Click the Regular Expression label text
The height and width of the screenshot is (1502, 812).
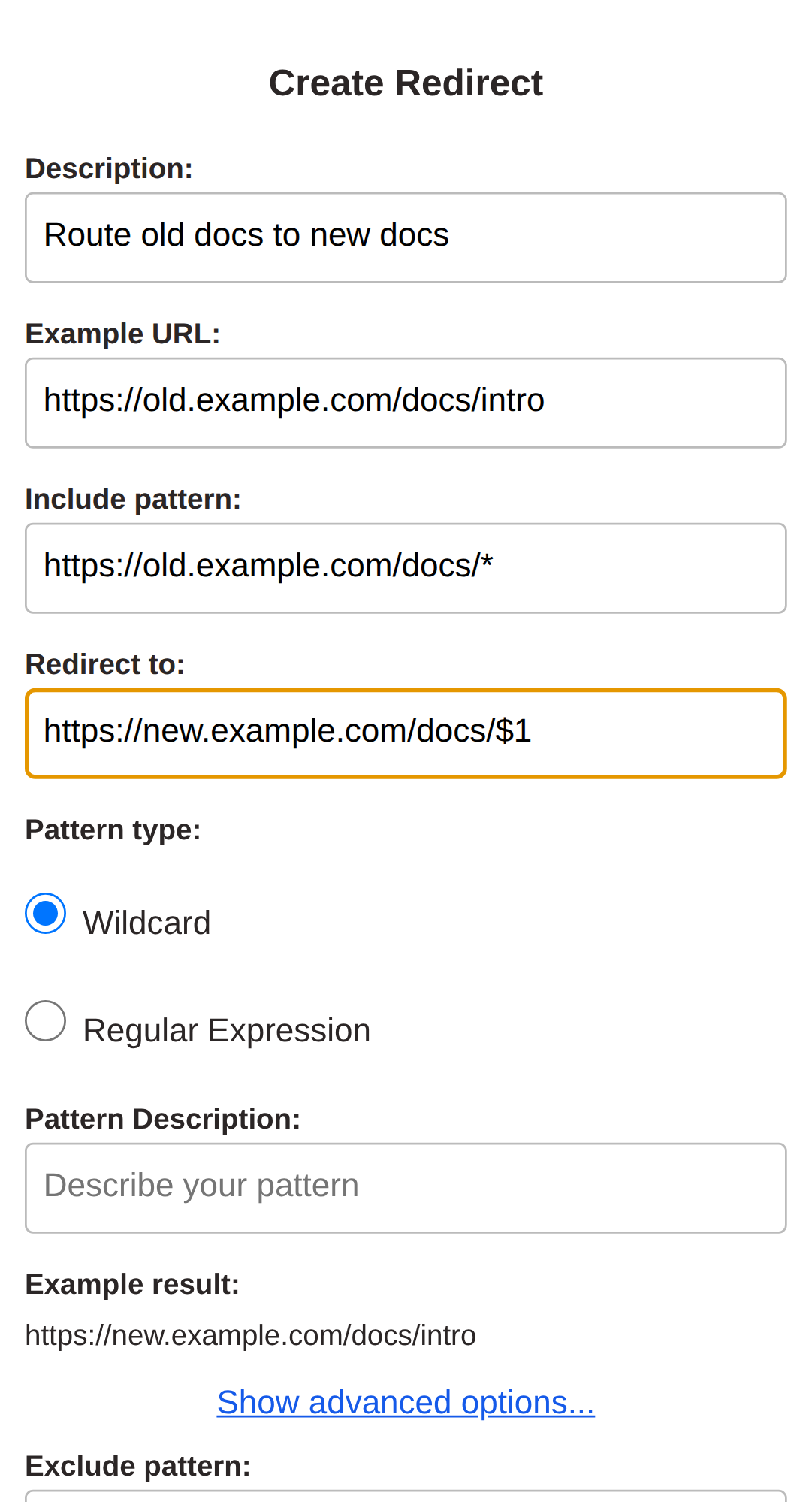pyautogui.click(x=226, y=1030)
